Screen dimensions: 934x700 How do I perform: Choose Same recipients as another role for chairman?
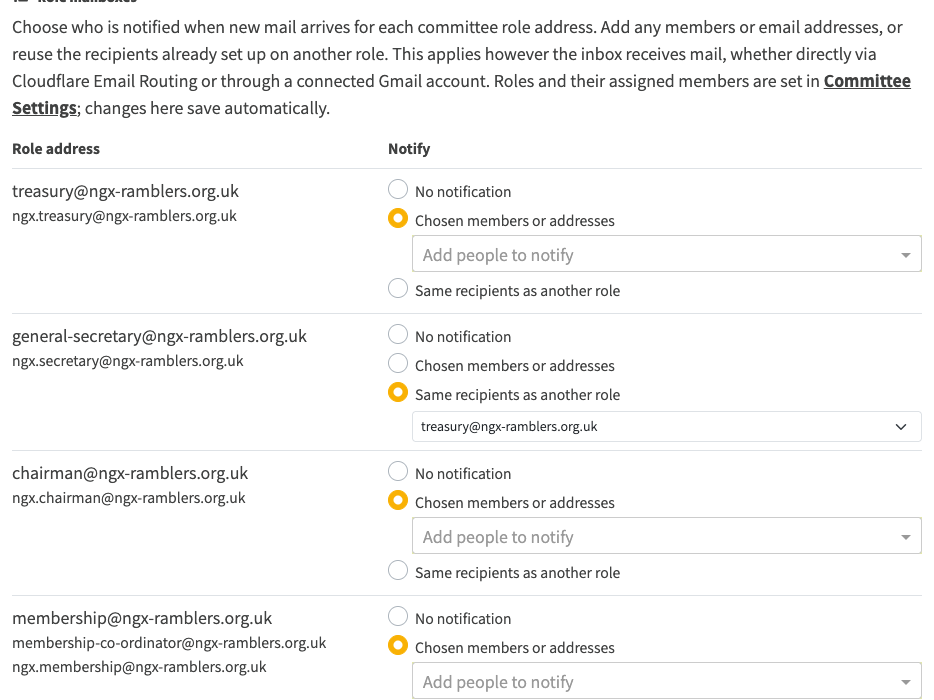[398, 571]
